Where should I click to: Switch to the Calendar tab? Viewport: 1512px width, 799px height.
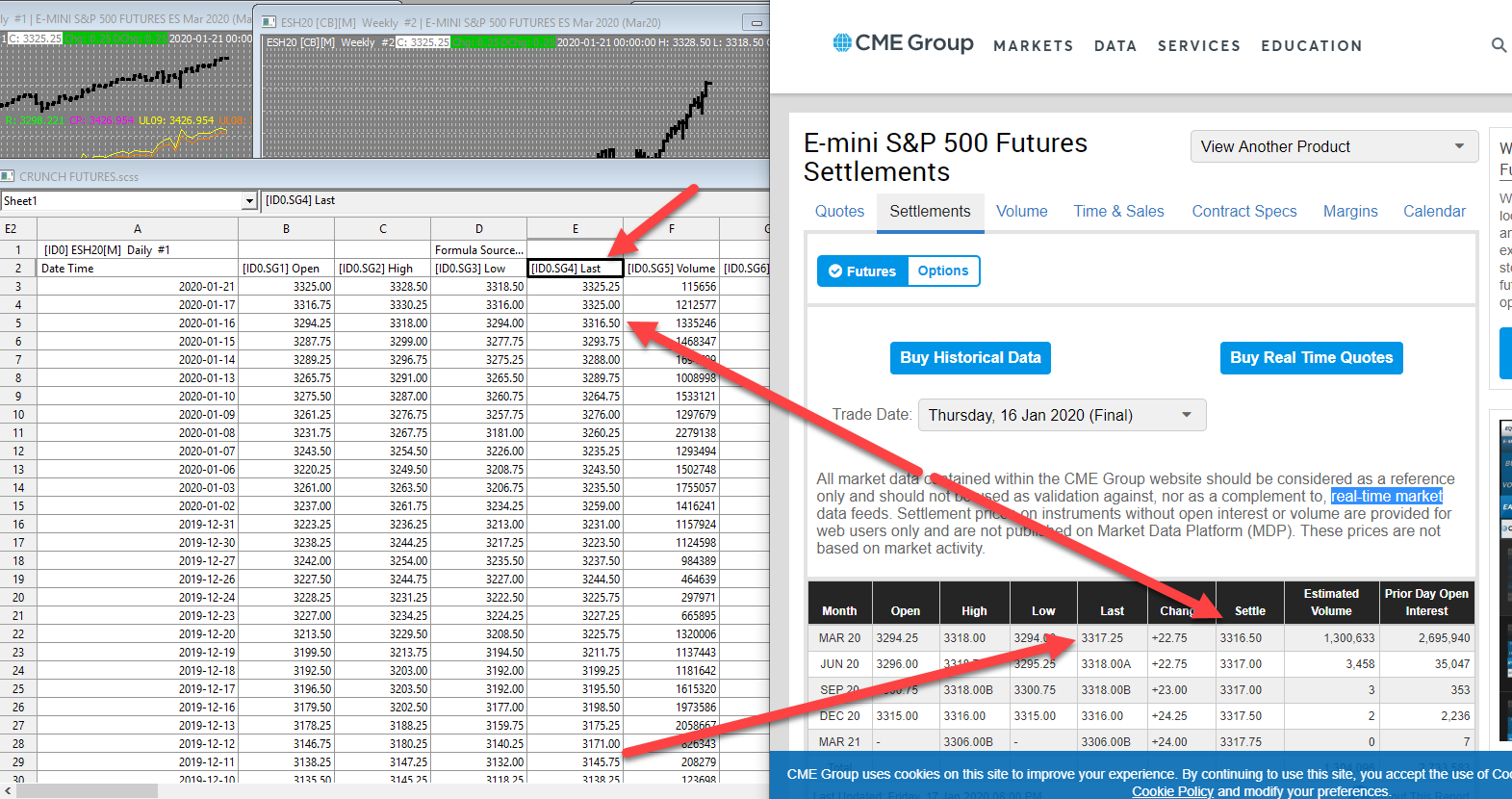(x=1434, y=211)
